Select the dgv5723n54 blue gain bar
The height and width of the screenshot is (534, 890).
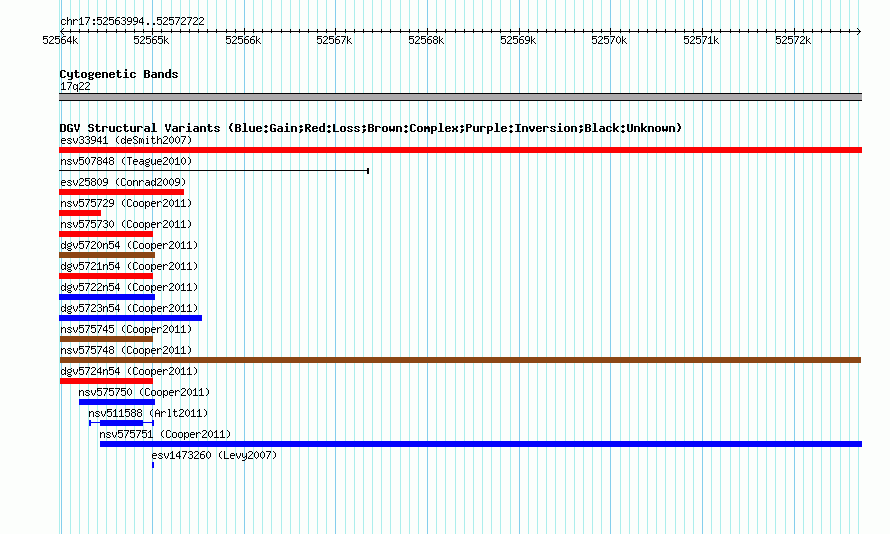[131, 318]
